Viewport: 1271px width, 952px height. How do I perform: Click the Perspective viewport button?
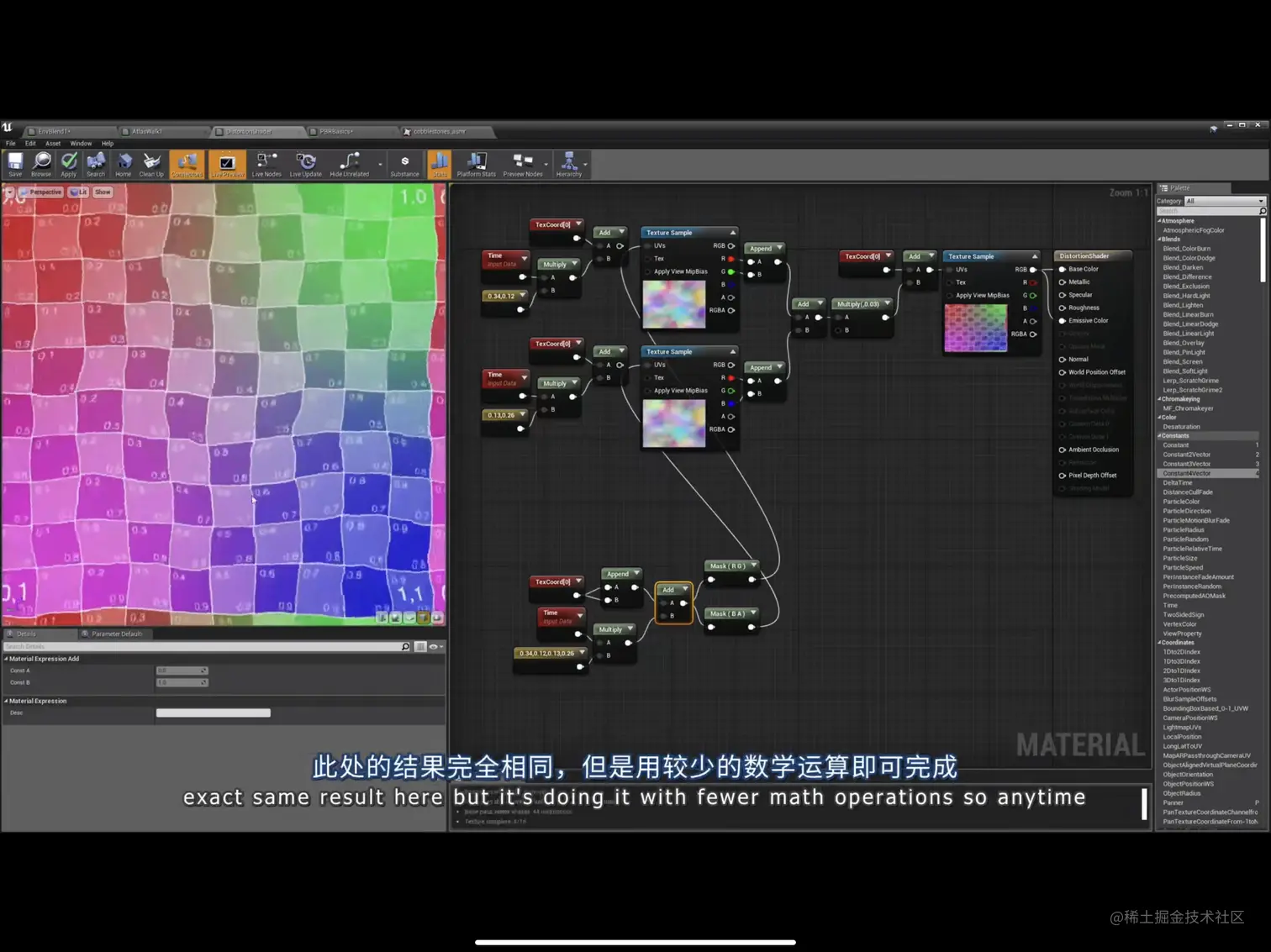pyautogui.click(x=42, y=192)
